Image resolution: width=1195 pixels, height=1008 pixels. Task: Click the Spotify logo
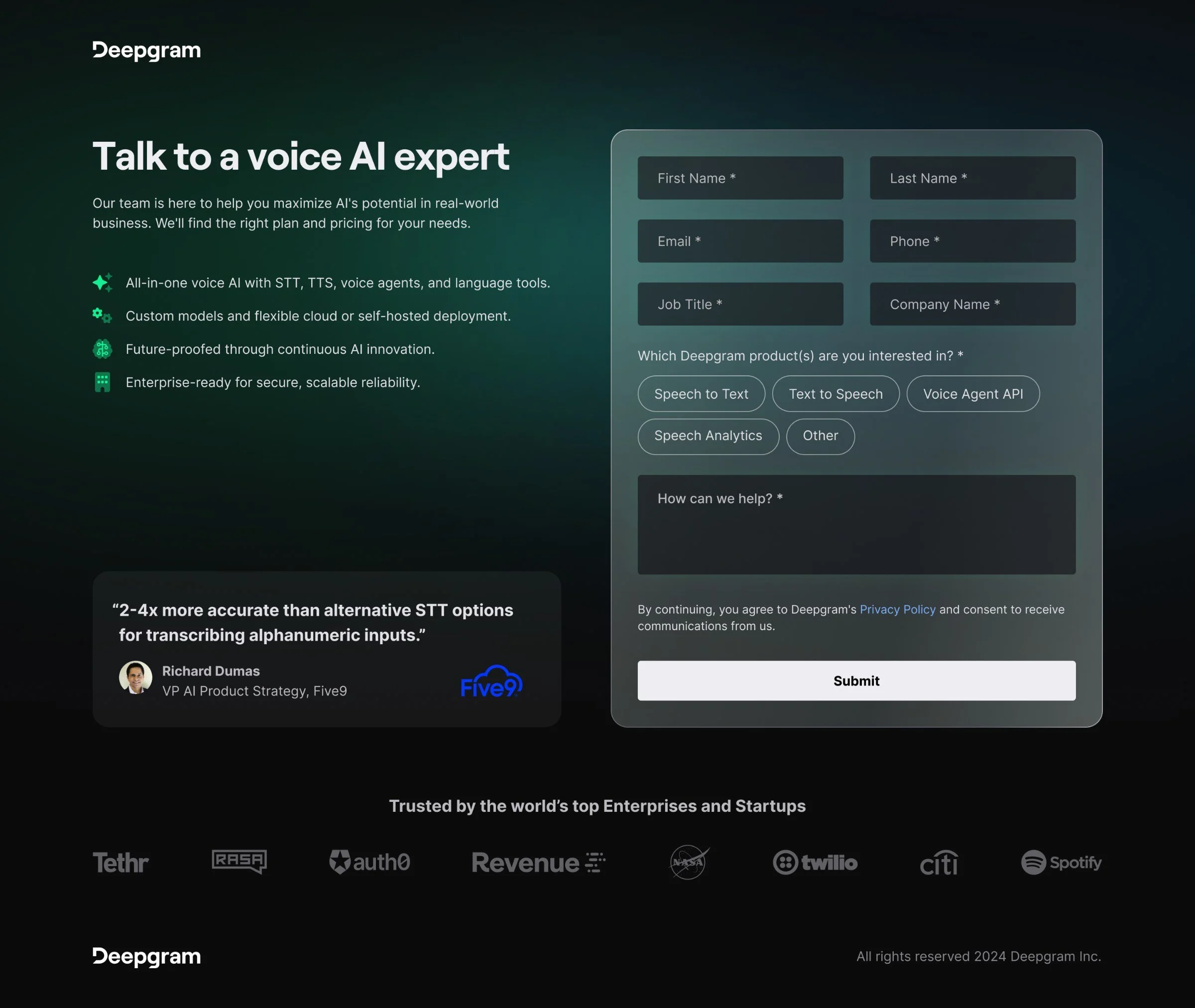pyautogui.click(x=1061, y=862)
